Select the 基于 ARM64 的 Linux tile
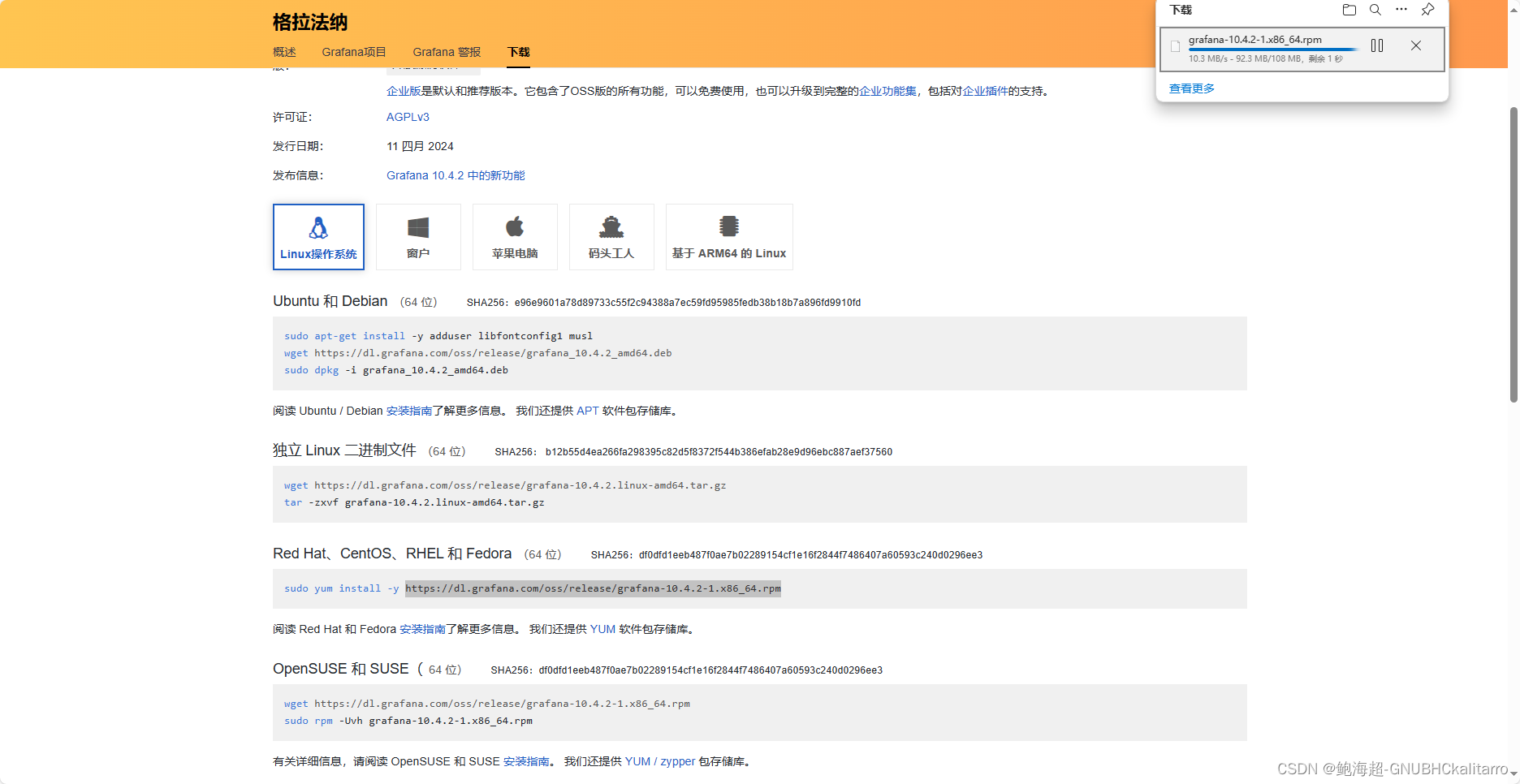The image size is (1520, 784). [729, 236]
